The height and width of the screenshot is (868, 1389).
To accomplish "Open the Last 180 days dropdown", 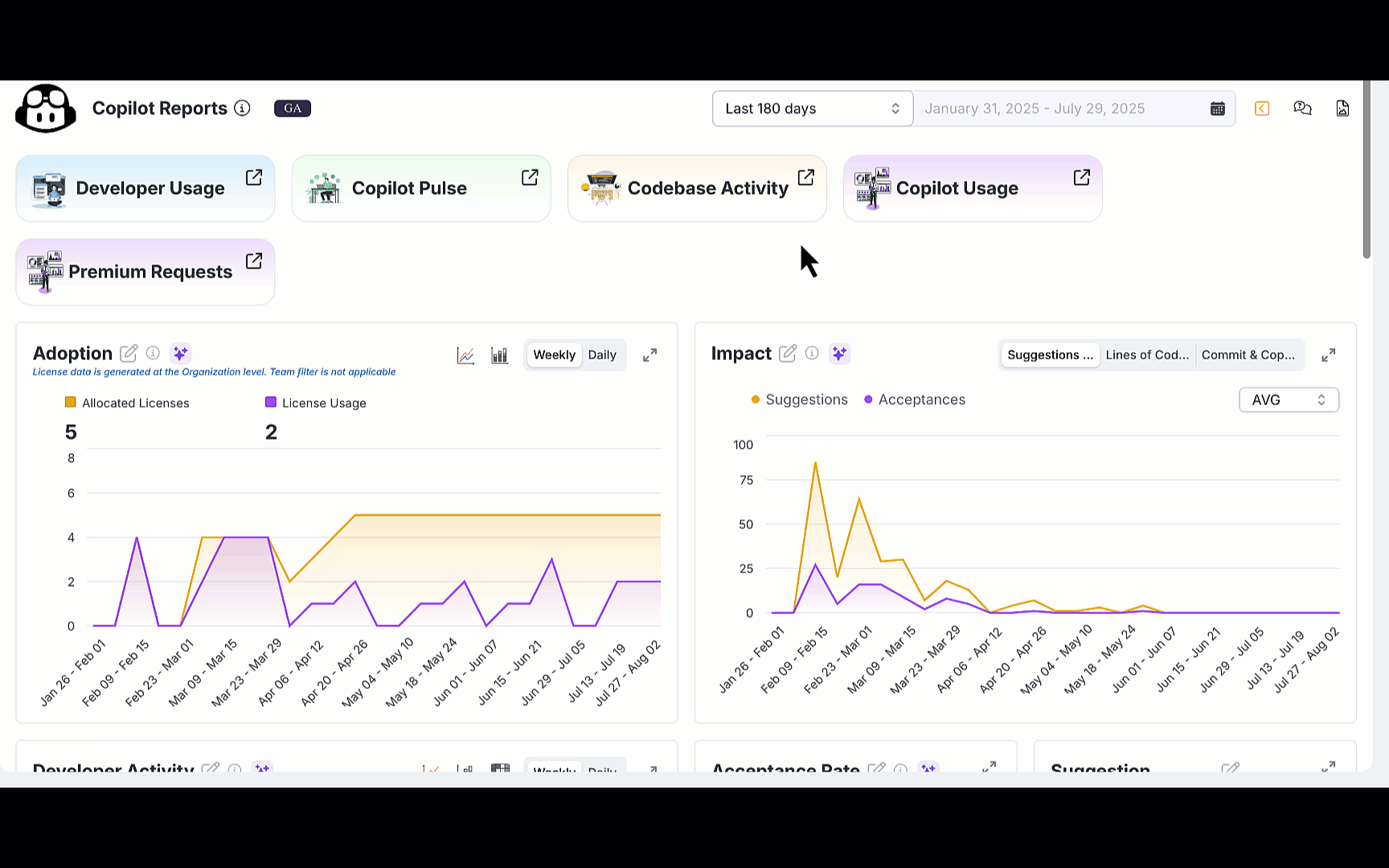I will (x=812, y=108).
